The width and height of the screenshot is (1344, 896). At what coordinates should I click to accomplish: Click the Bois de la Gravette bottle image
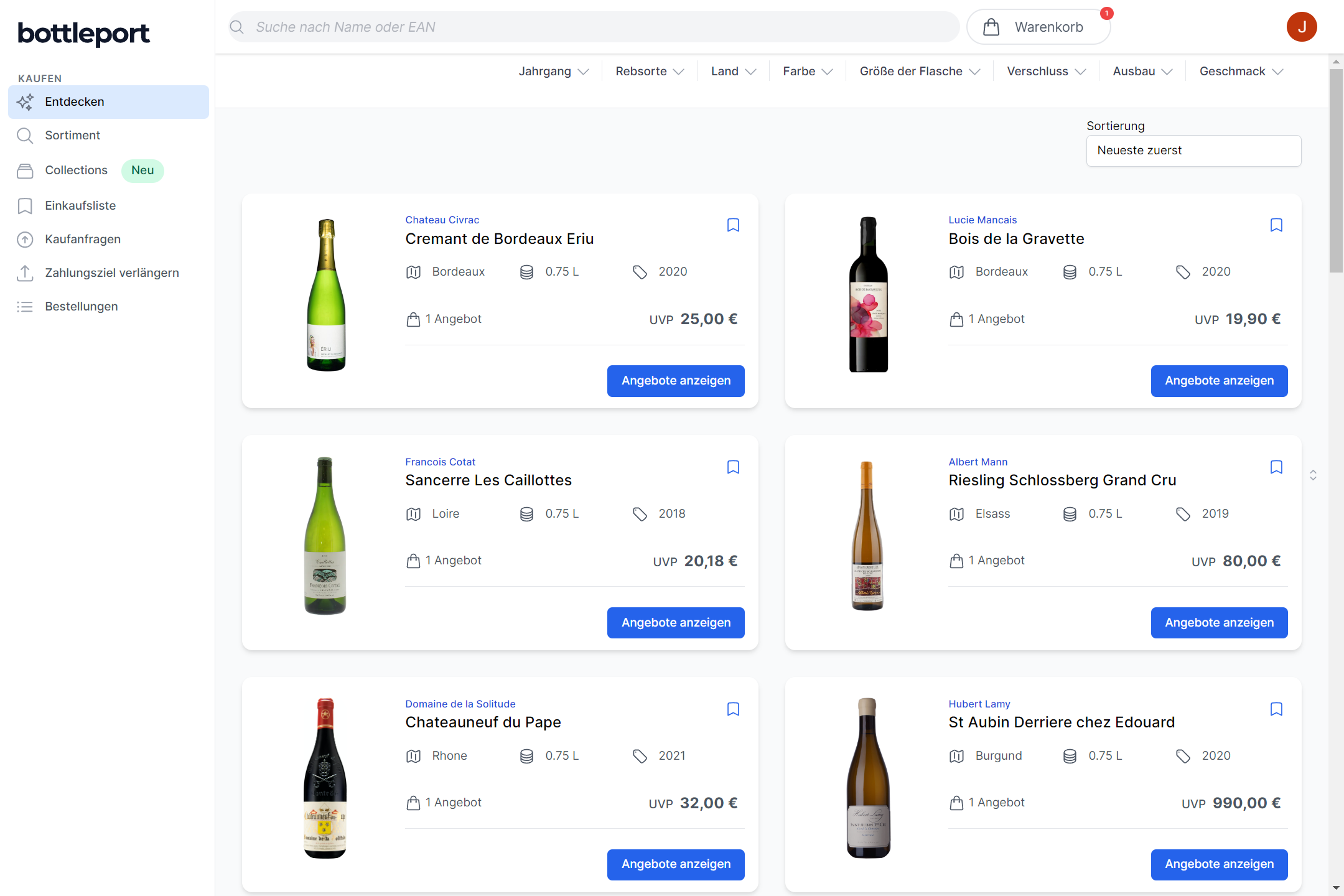pyautogui.click(x=869, y=295)
